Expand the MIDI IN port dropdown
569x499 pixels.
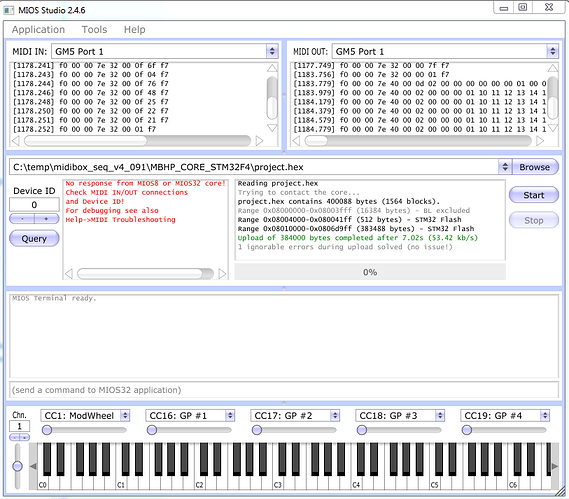point(272,51)
